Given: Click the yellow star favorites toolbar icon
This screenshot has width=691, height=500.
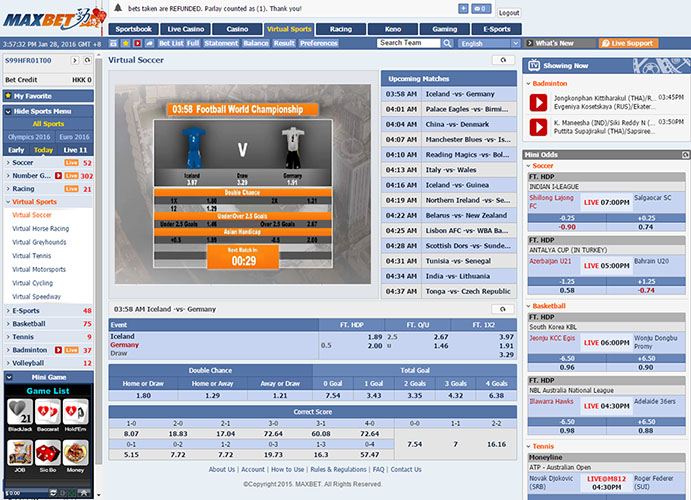Looking at the screenshot, I should [126, 43].
